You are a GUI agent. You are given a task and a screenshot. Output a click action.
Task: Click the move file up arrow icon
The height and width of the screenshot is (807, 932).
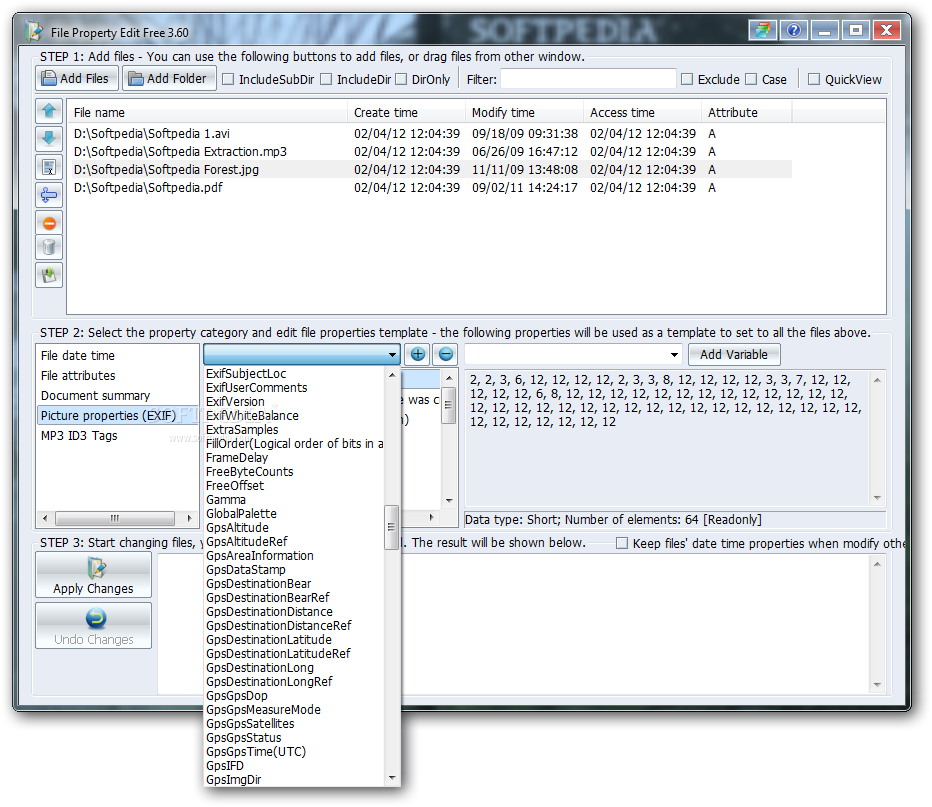pyautogui.click(x=49, y=111)
